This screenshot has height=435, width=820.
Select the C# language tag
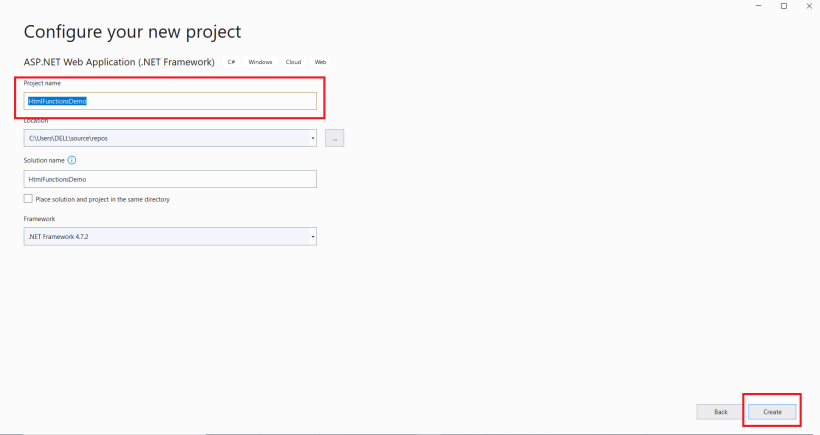(231, 62)
